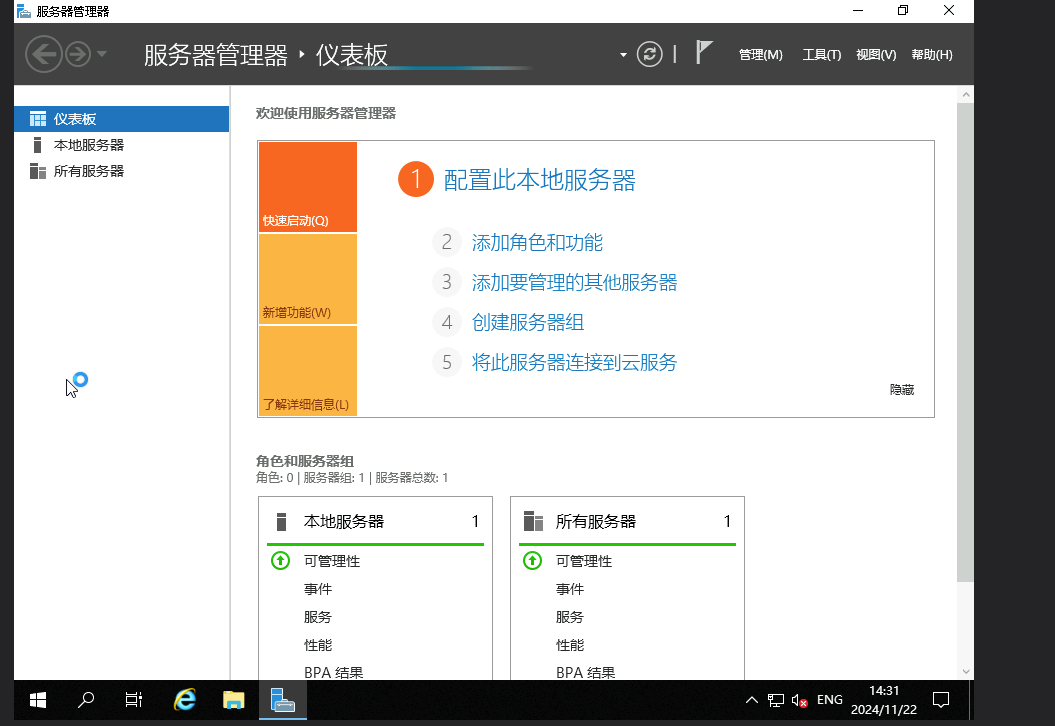Click the forward navigation arrow button
1055x726 pixels.
[x=78, y=54]
